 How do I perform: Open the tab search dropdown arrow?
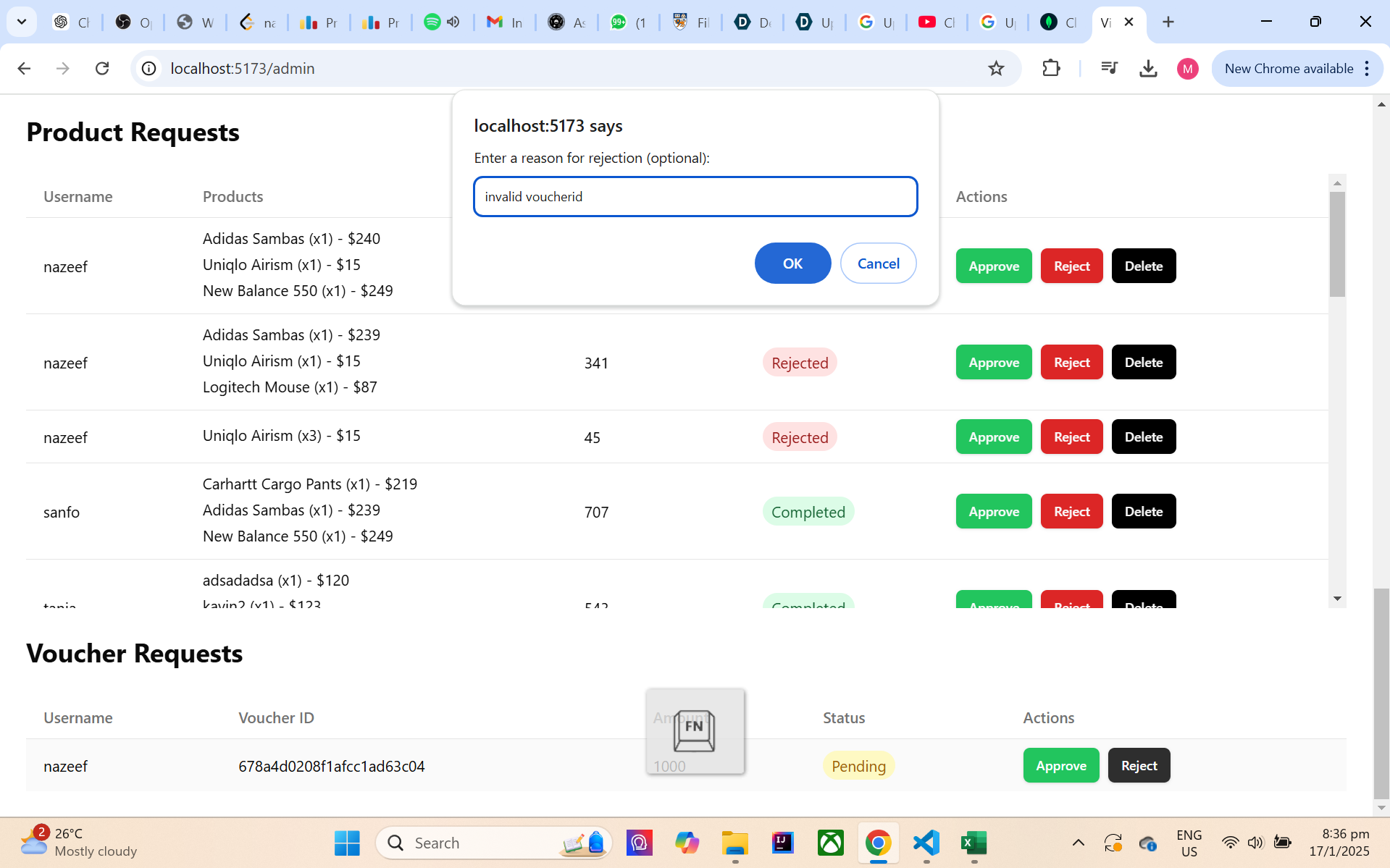coord(22,22)
